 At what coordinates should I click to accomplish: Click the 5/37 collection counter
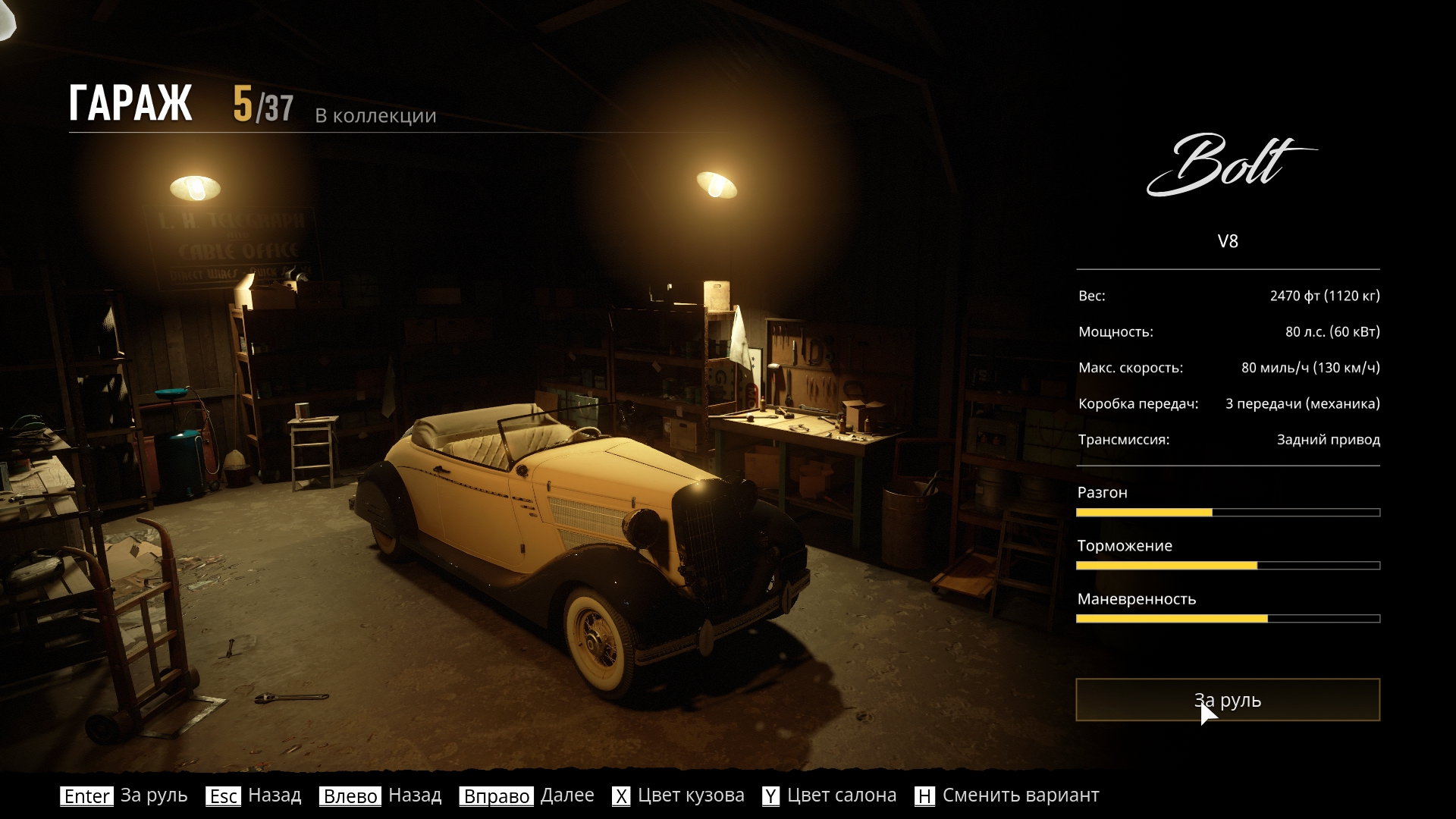pyautogui.click(x=262, y=105)
